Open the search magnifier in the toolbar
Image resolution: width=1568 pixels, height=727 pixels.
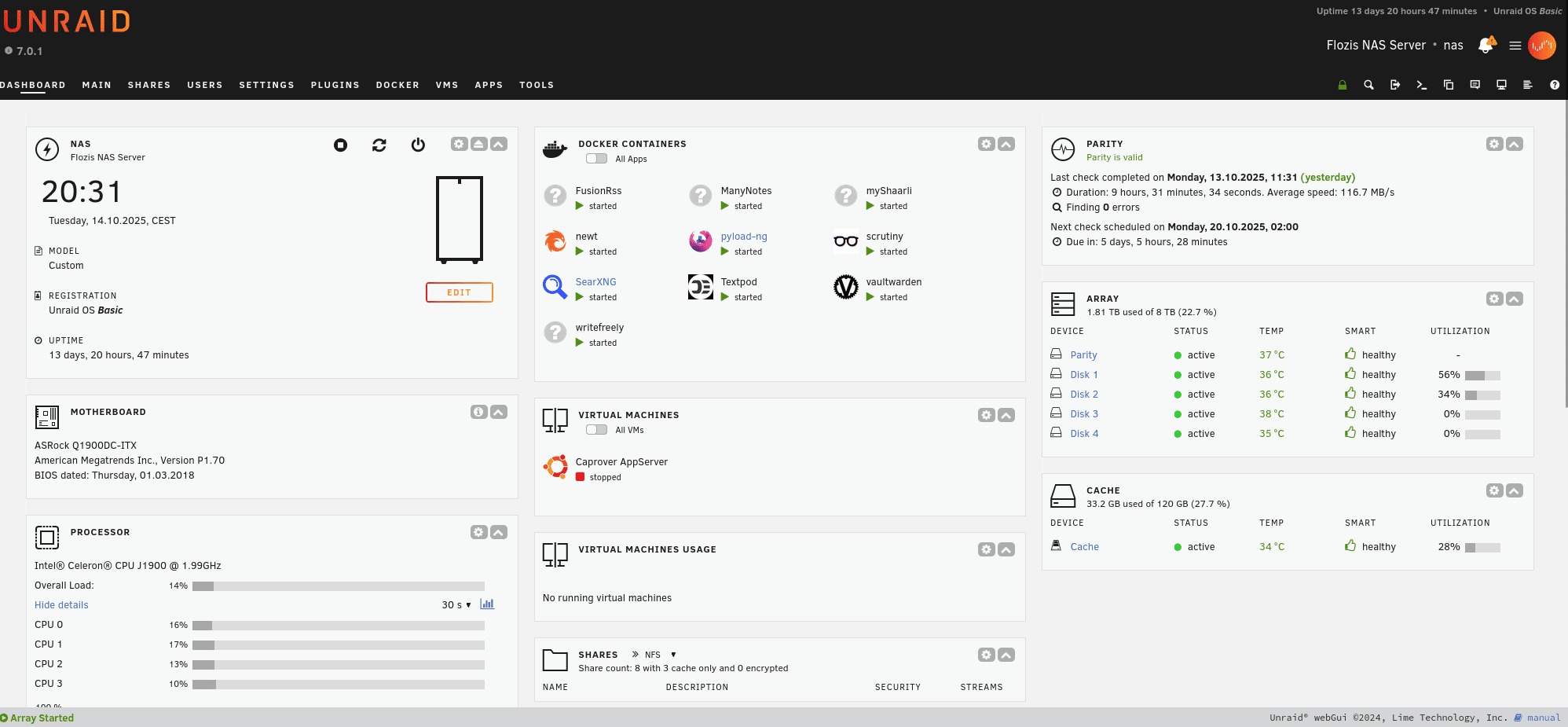[1368, 85]
